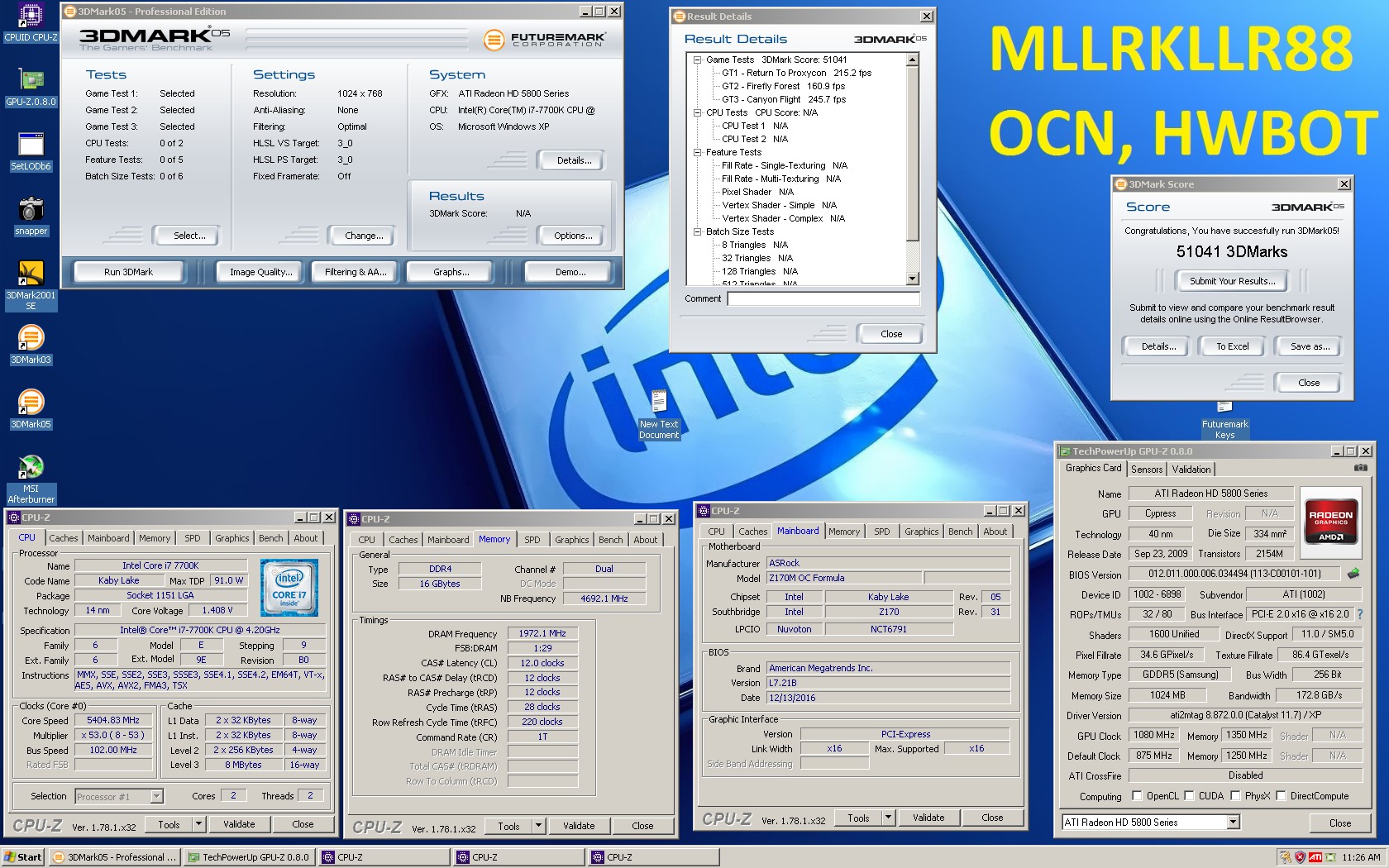Click the Result Details vertical scrollbar down arrow
Image resolution: width=1389 pixels, height=868 pixels.
pyautogui.click(x=913, y=279)
